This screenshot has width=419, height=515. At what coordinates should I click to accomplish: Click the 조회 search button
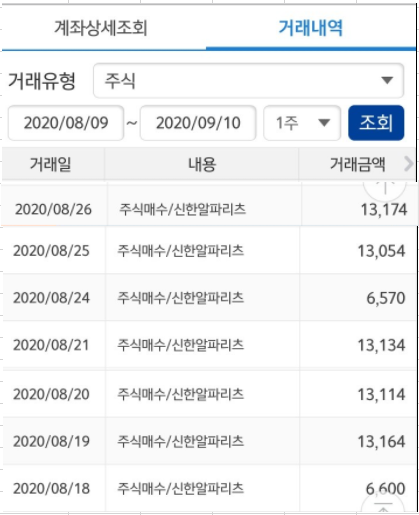click(376, 123)
